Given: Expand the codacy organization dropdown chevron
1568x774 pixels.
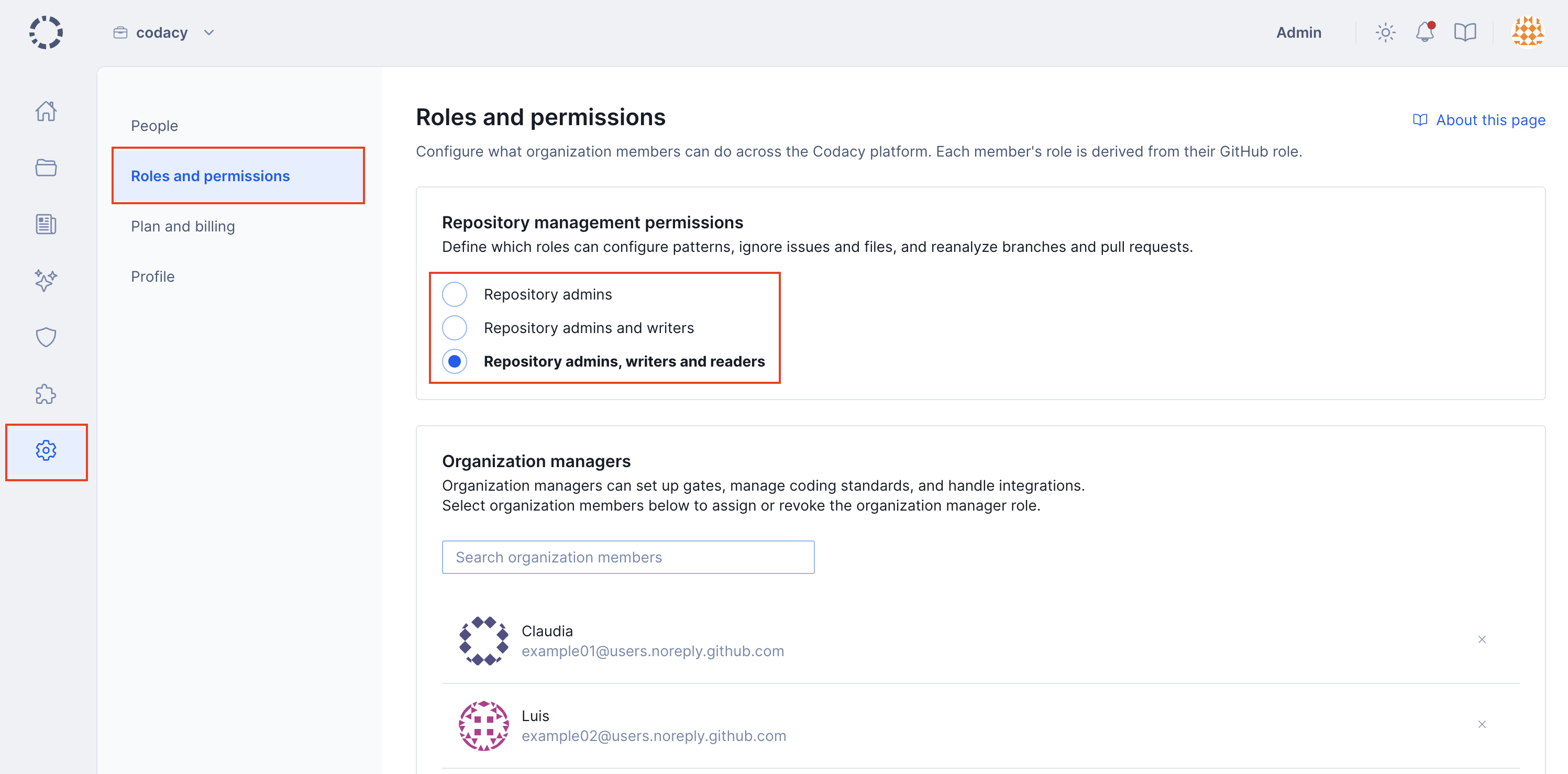Looking at the screenshot, I should (x=209, y=33).
